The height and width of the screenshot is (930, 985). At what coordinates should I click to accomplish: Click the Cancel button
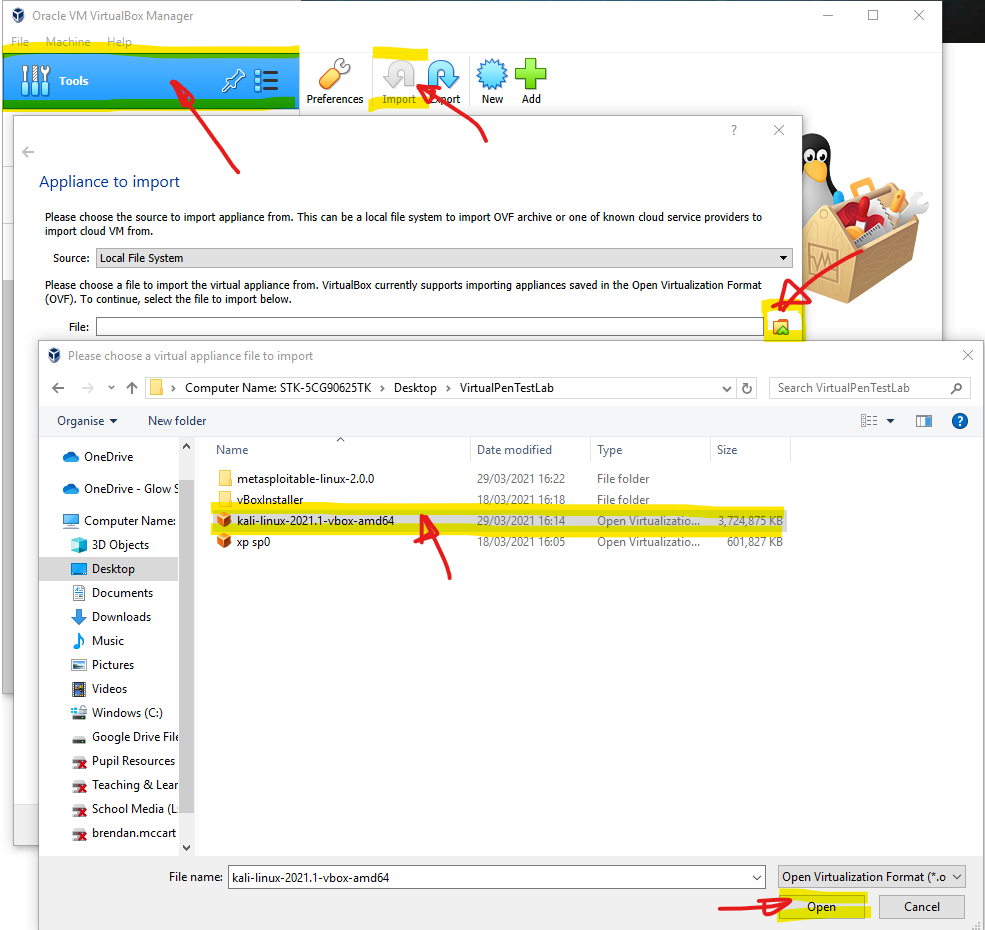(922, 907)
